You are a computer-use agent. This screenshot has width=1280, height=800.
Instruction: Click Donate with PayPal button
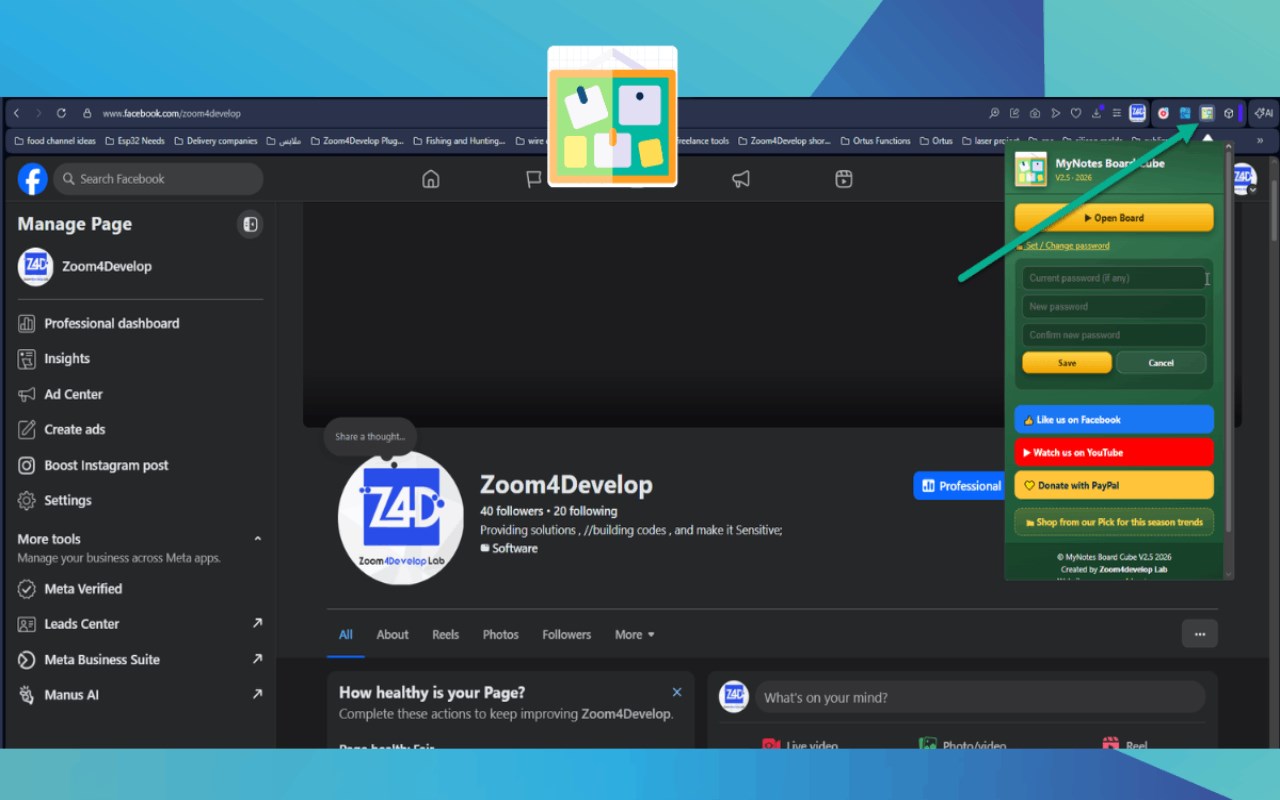pos(1114,486)
